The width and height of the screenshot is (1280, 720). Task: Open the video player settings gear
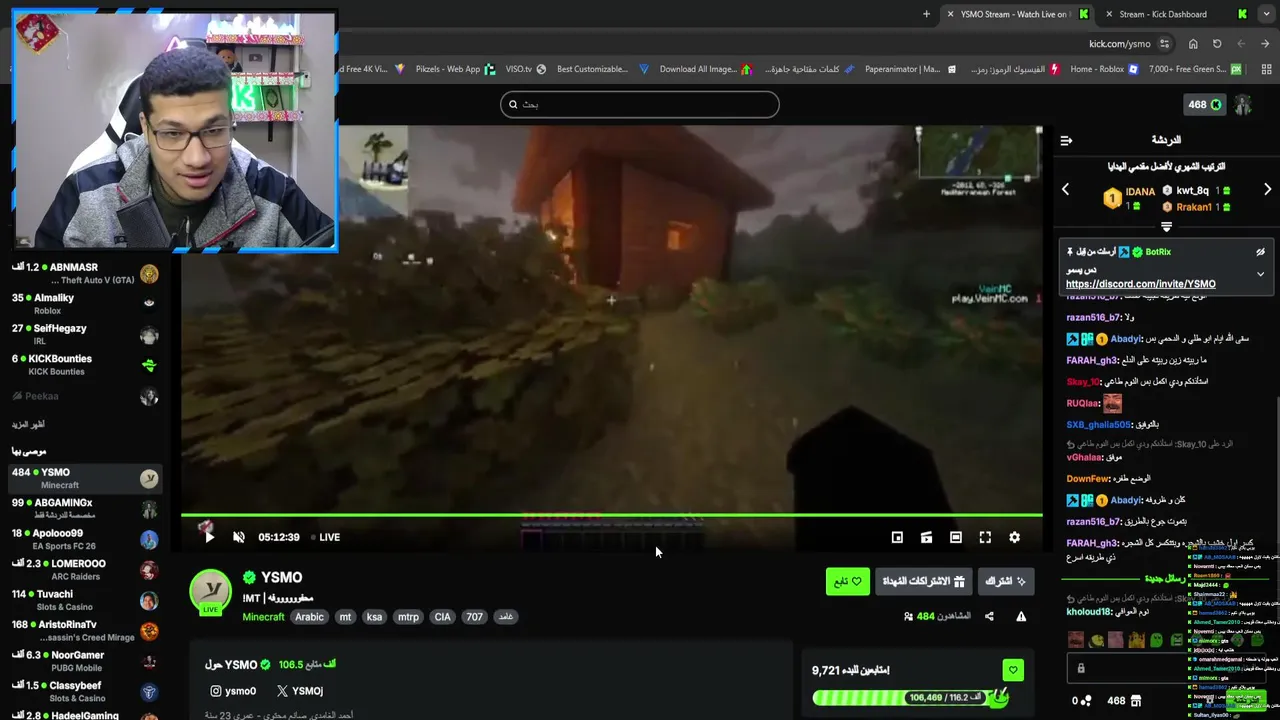[1014, 537]
